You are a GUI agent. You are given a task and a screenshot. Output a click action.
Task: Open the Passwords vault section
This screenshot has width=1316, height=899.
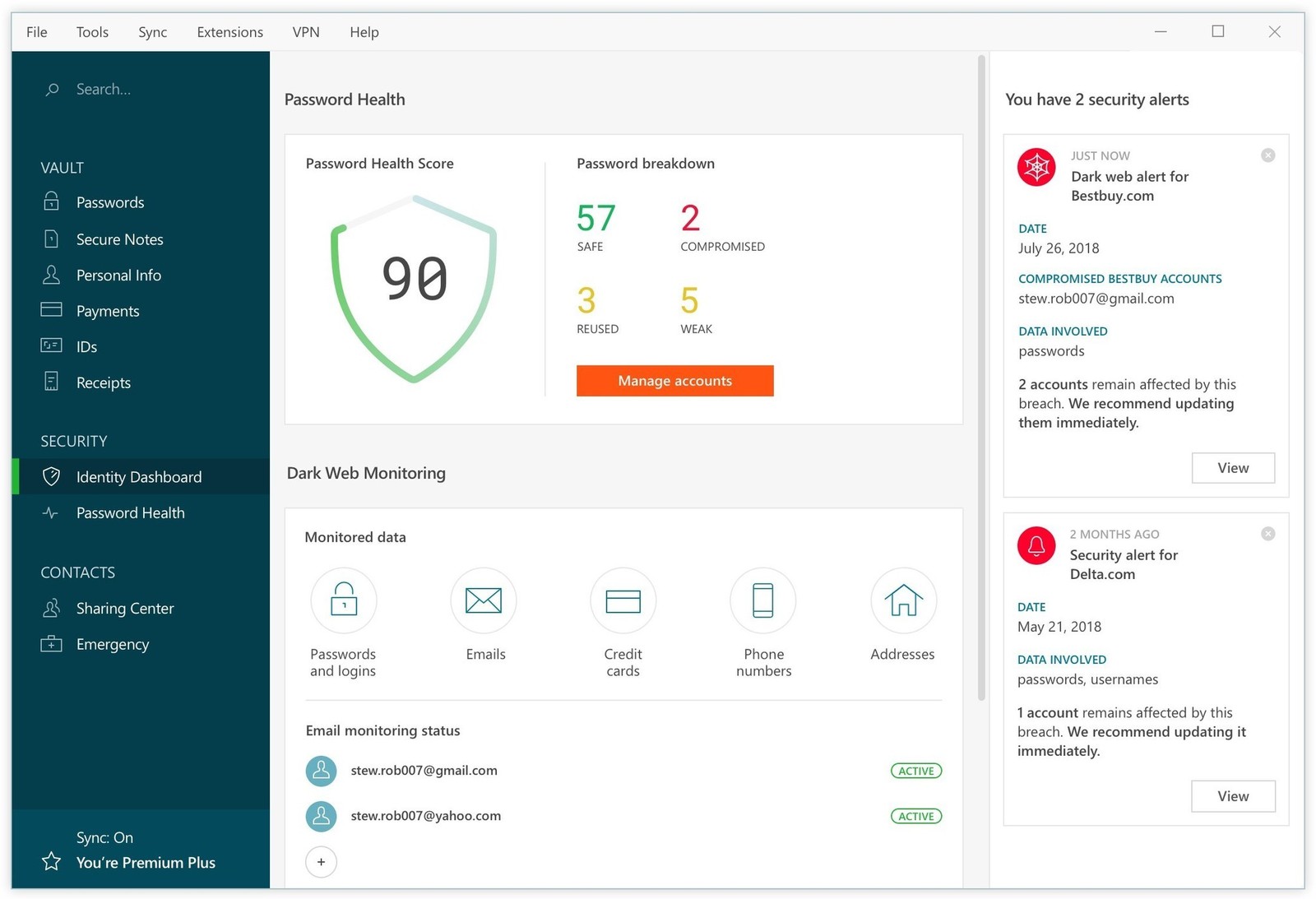point(109,202)
